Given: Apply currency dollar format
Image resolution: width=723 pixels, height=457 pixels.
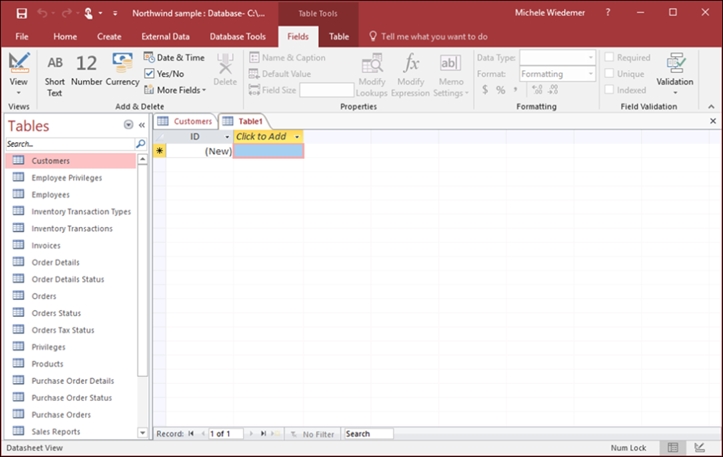Looking at the screenshot, I should (x=485, y=90).
